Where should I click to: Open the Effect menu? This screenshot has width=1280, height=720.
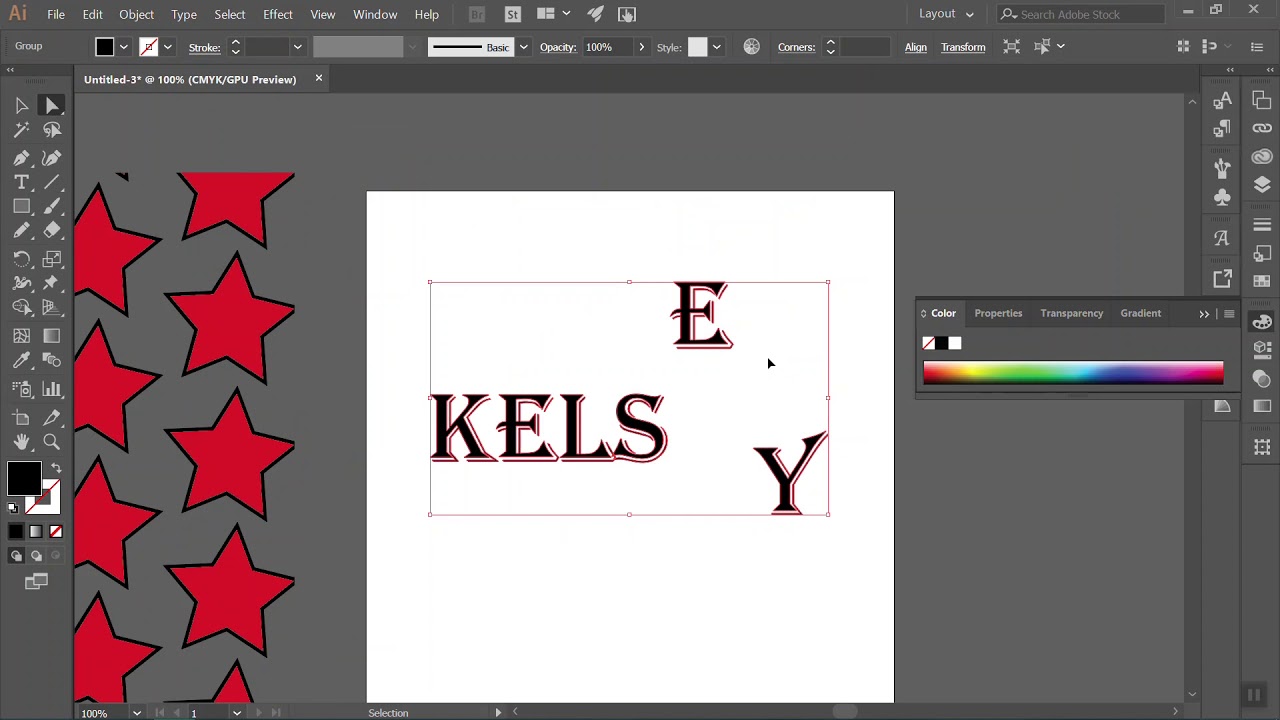pos(278,14)
